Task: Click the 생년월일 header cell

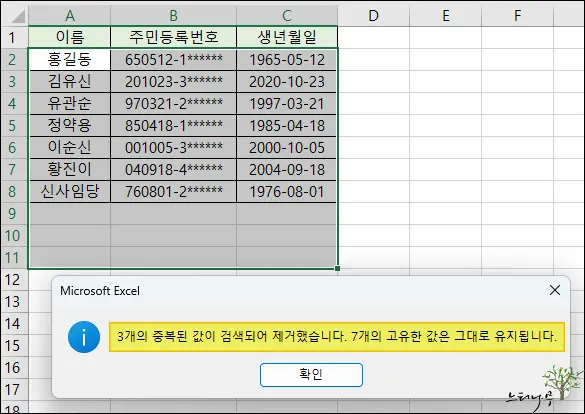Action: 287,37
